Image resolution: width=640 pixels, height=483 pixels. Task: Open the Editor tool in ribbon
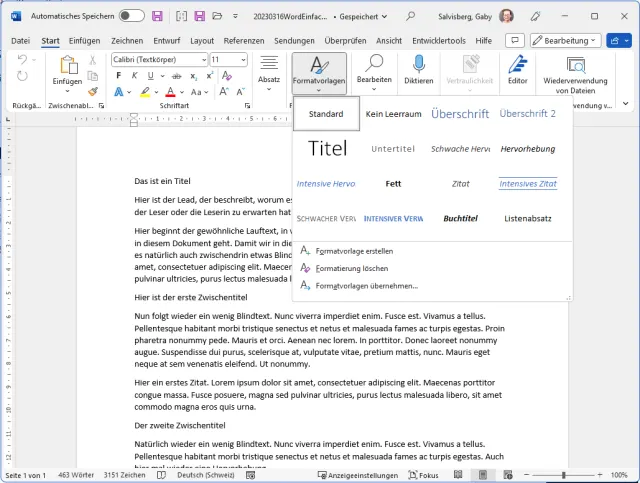point(517,66)
